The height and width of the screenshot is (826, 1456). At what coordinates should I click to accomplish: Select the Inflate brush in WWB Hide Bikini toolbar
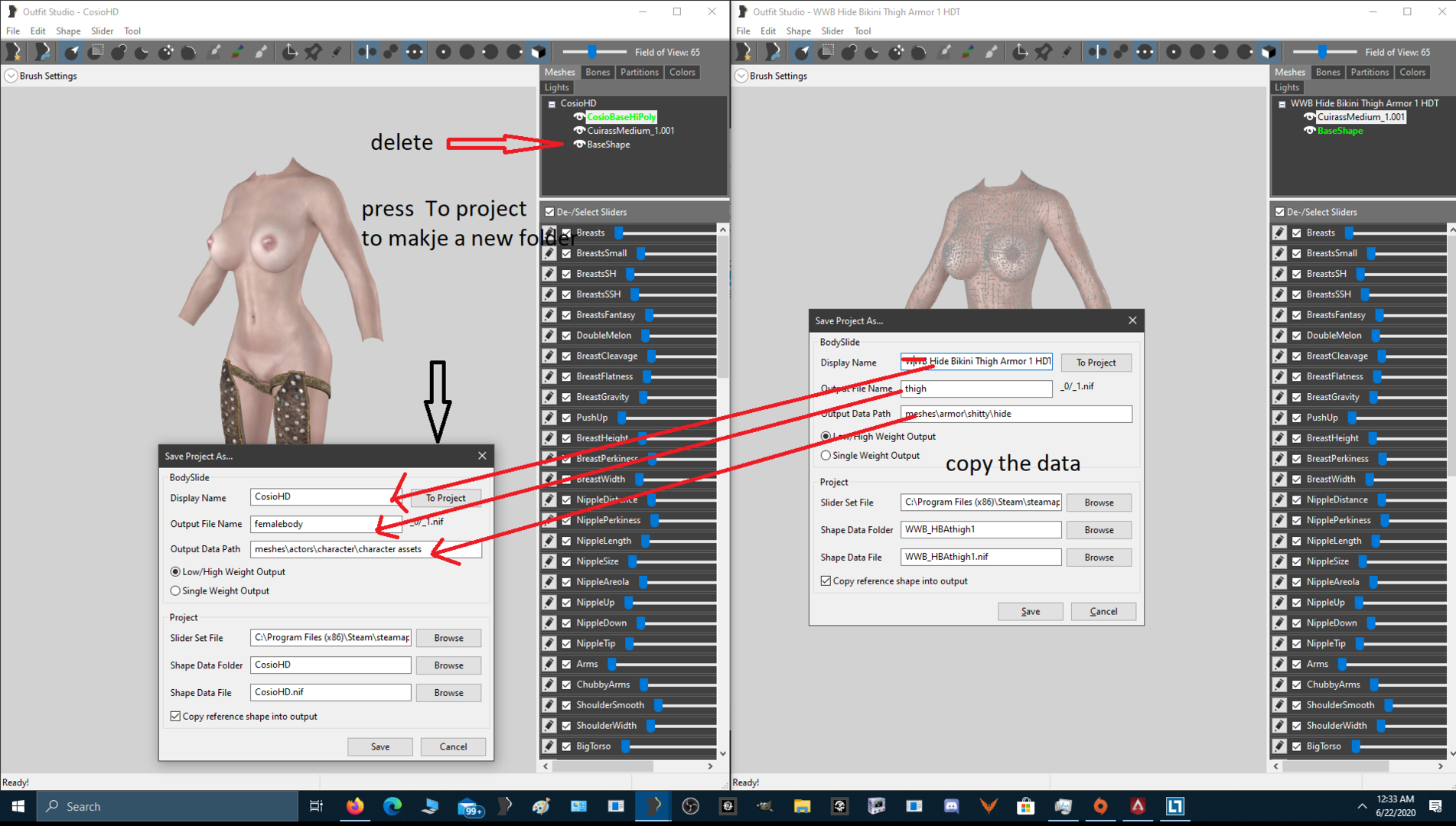(x=849, y=52)
